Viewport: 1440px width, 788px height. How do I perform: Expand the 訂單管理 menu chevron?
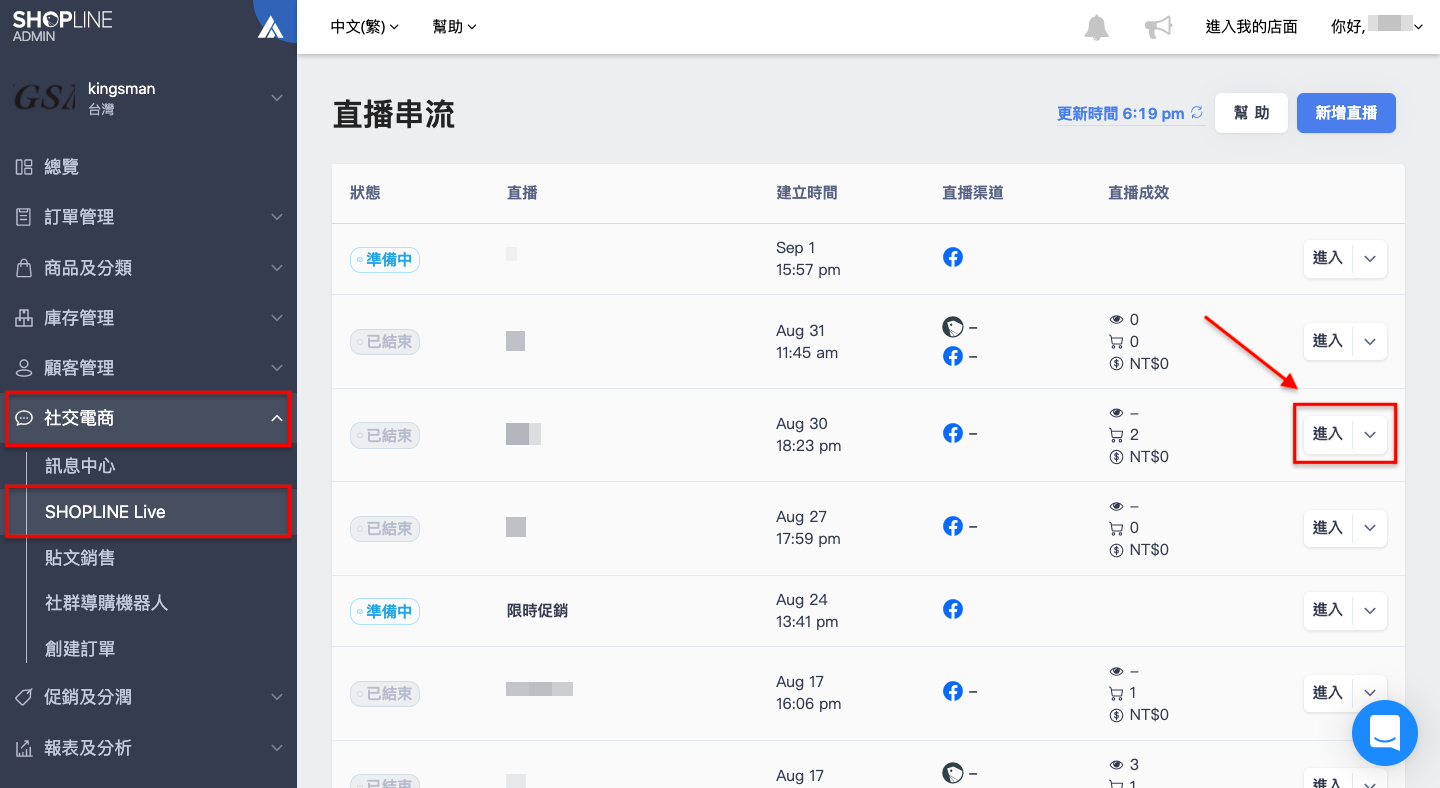(x=277, y=217)
